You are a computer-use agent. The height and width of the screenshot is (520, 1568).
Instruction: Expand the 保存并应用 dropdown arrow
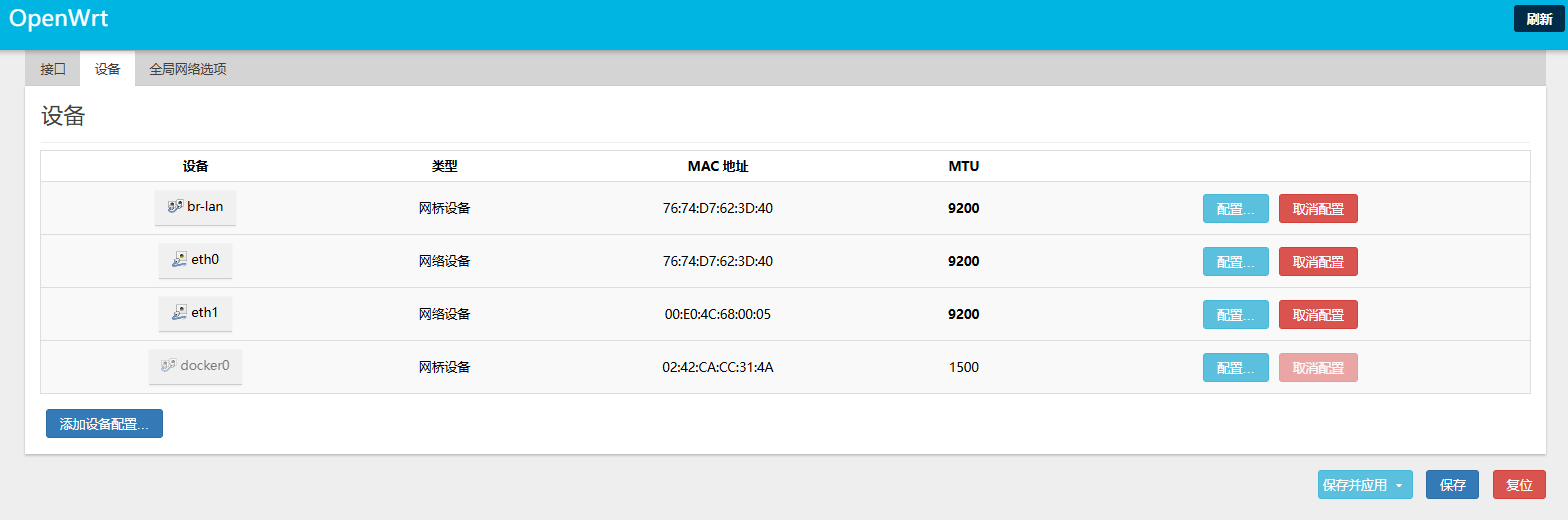pyautogui.click(x=1399, y=486)
